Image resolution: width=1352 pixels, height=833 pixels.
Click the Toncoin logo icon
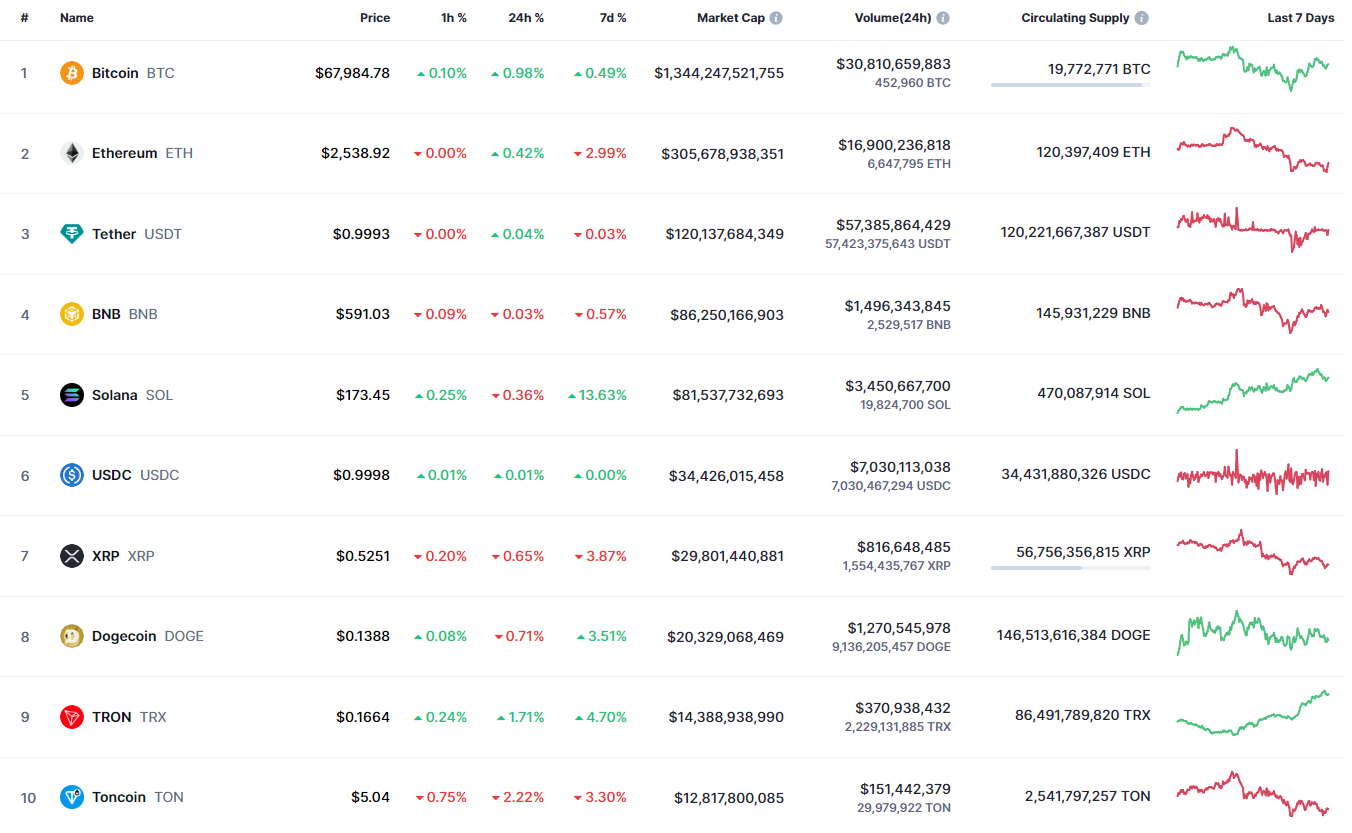point(72,797)
